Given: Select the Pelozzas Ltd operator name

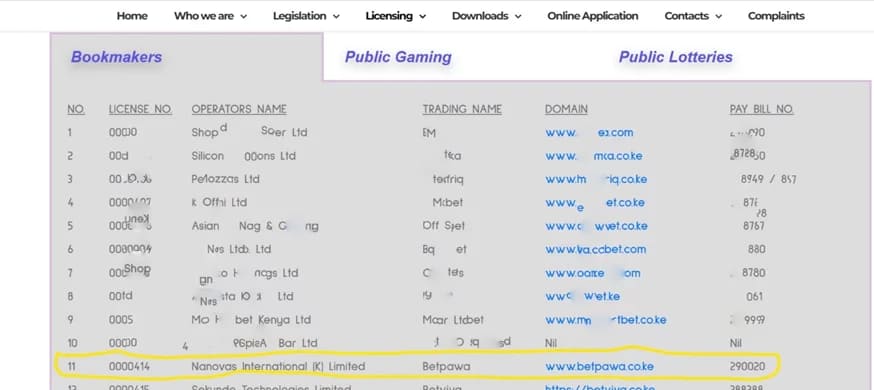Looking at the screenshot, I should click(x=225, y=179).
